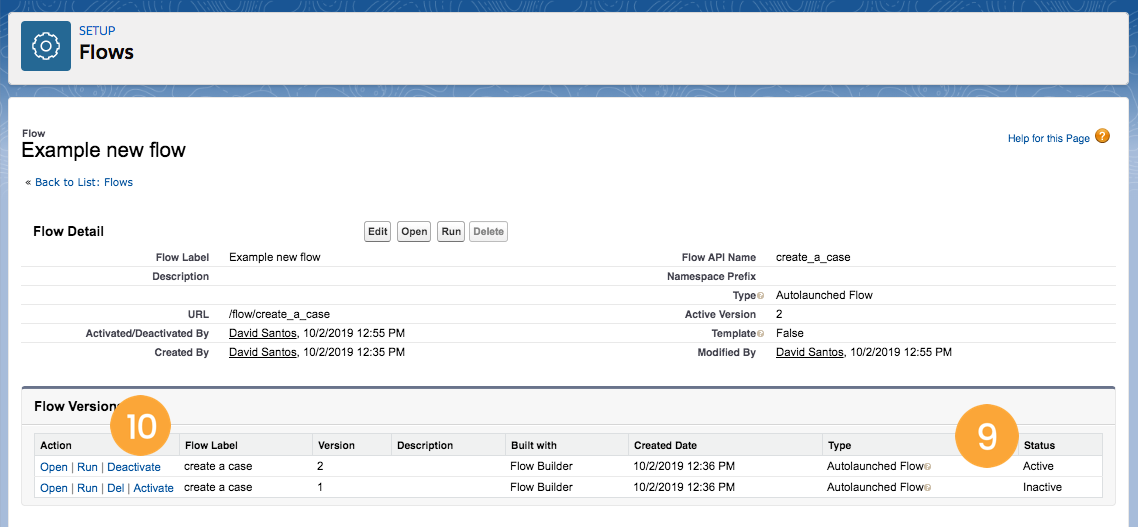Screen dimensions: 1138x527
Task: Click the Edit button
Action: coord(377,232)
